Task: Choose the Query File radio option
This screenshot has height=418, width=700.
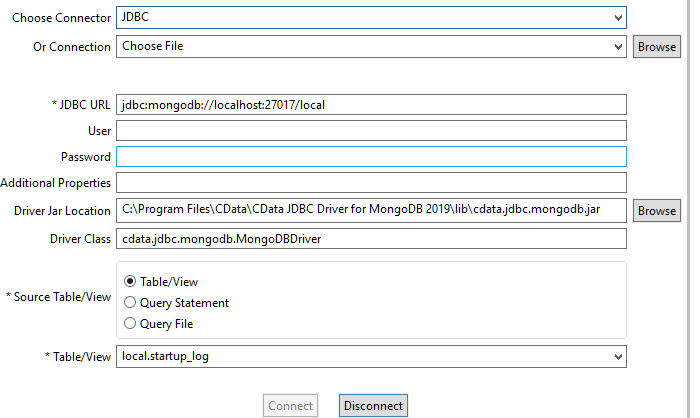Action: (x=130, y=323)
